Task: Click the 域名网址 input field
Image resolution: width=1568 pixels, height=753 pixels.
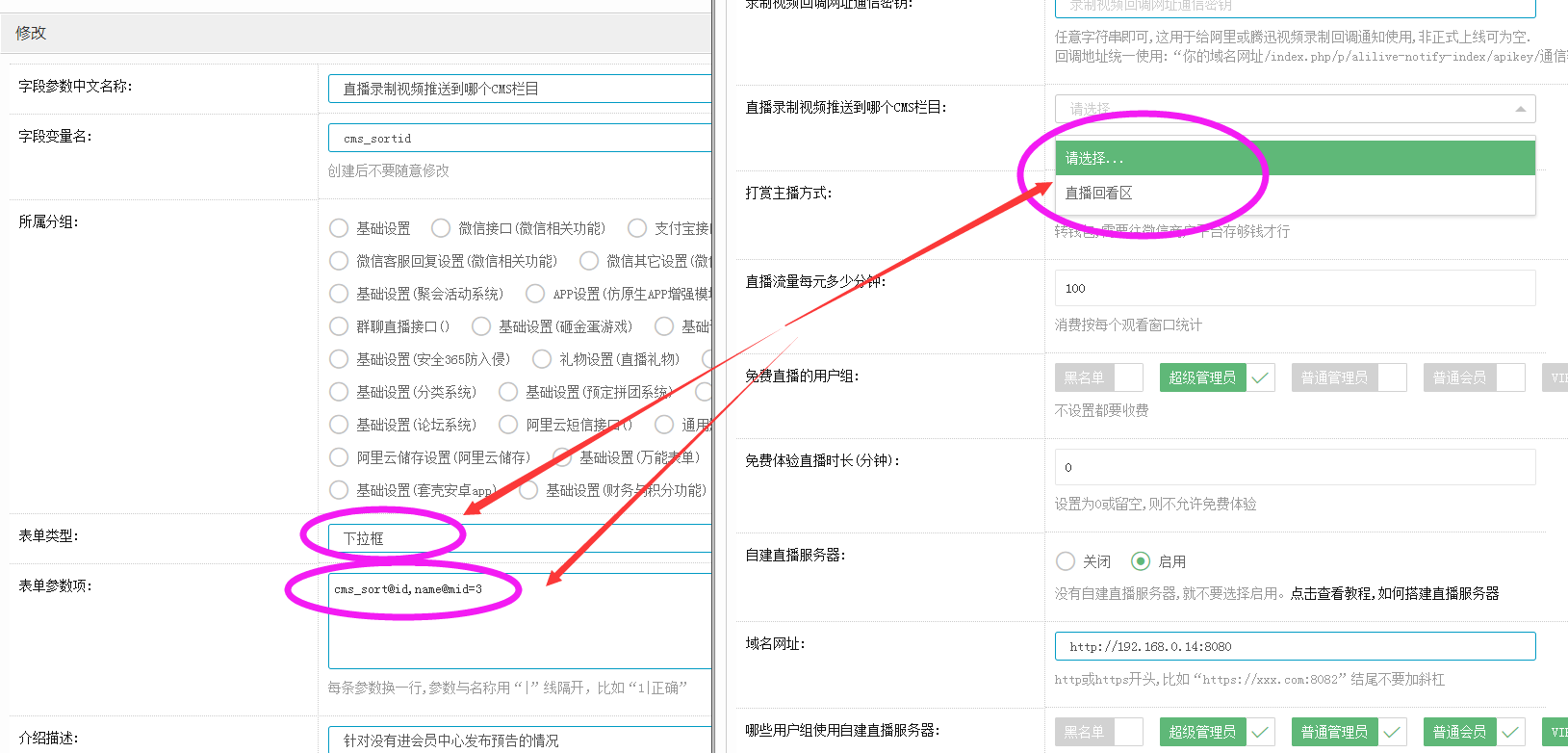Action: tap(1294, 646)
